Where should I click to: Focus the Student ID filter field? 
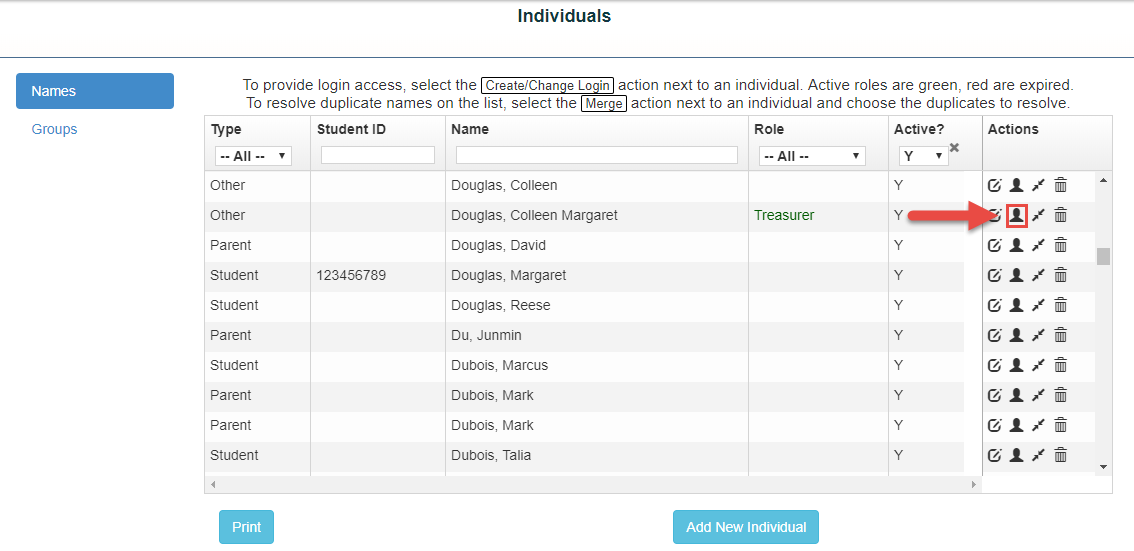click(378, 155)
